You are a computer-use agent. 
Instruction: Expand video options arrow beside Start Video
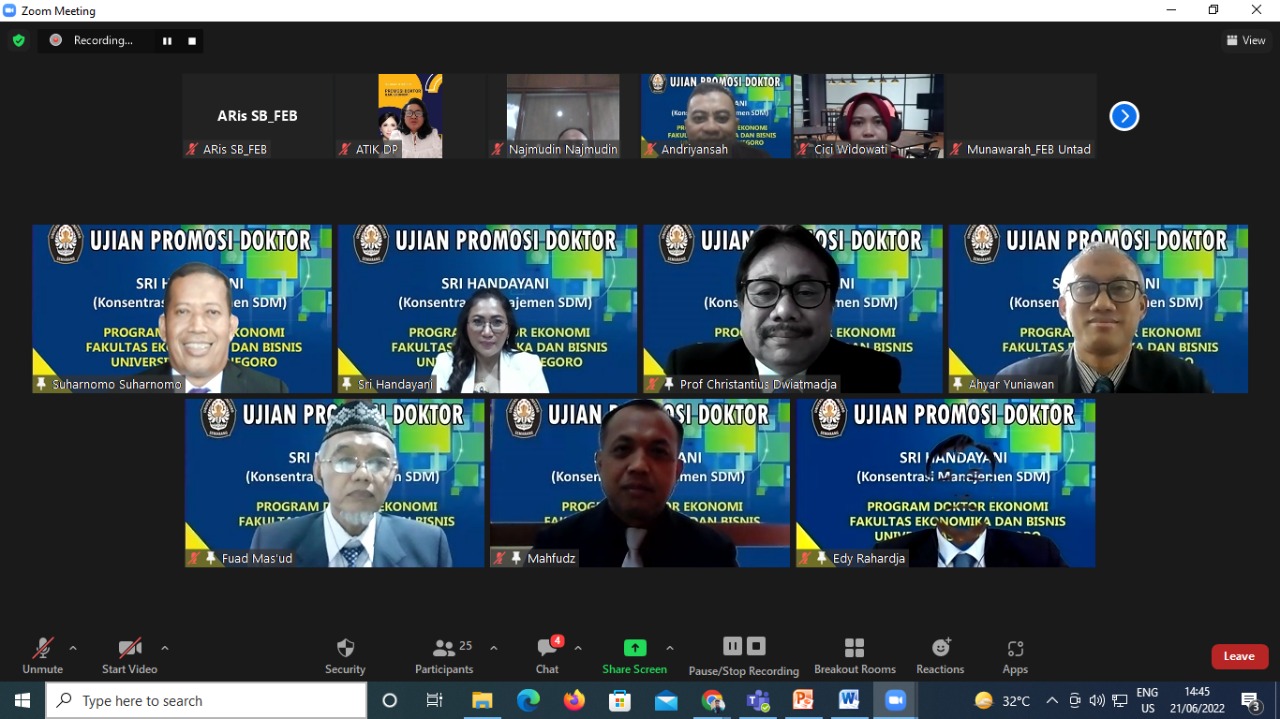[165, 648]
